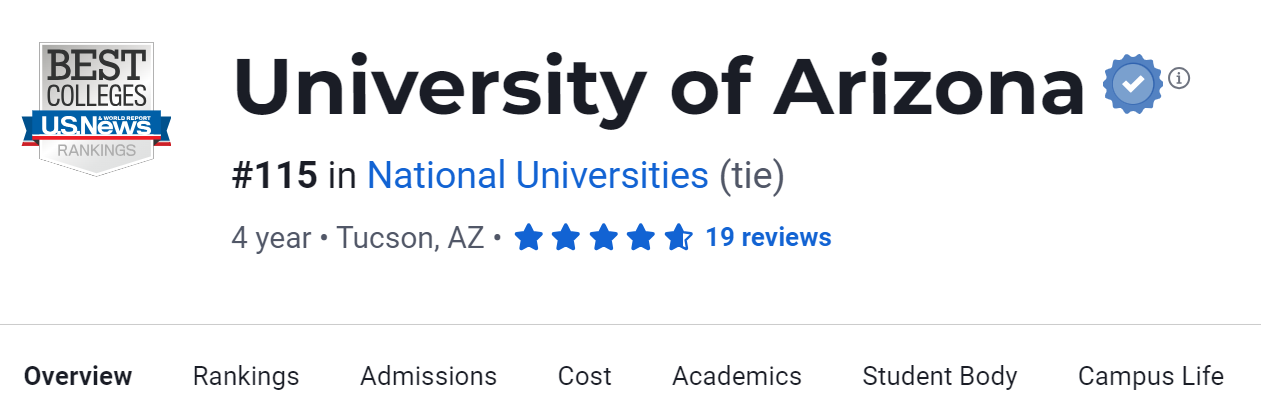Open the 19 reviews link
Image resolution: width=1261 pixels, height=415 pixels.
pyautogui.click(x=768, y=238)
